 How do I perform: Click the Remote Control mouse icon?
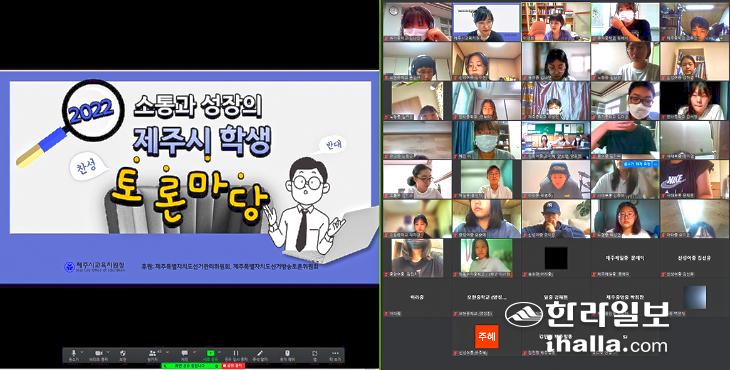click(287, 354)
